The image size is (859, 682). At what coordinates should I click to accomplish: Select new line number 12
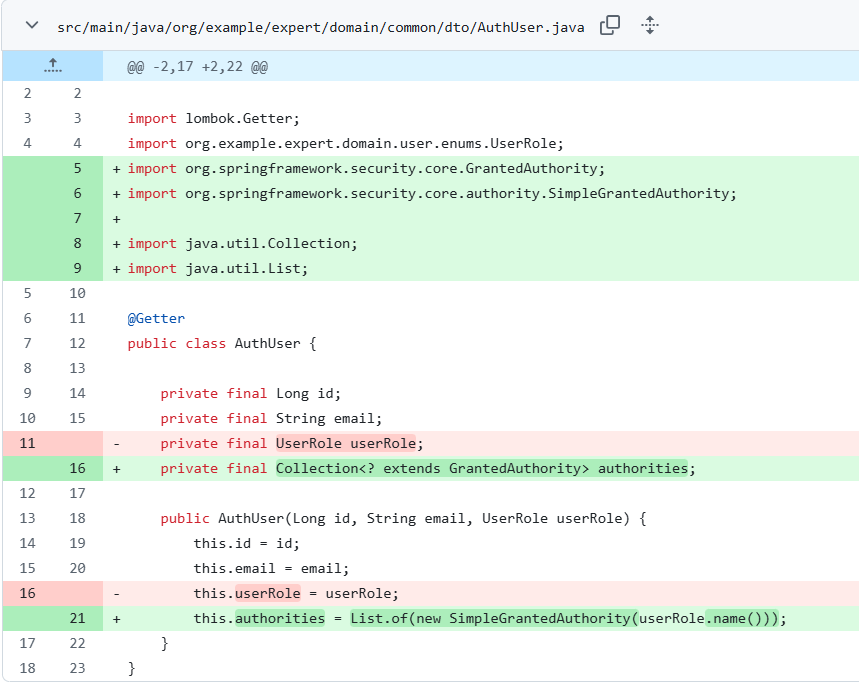[78, 343]
